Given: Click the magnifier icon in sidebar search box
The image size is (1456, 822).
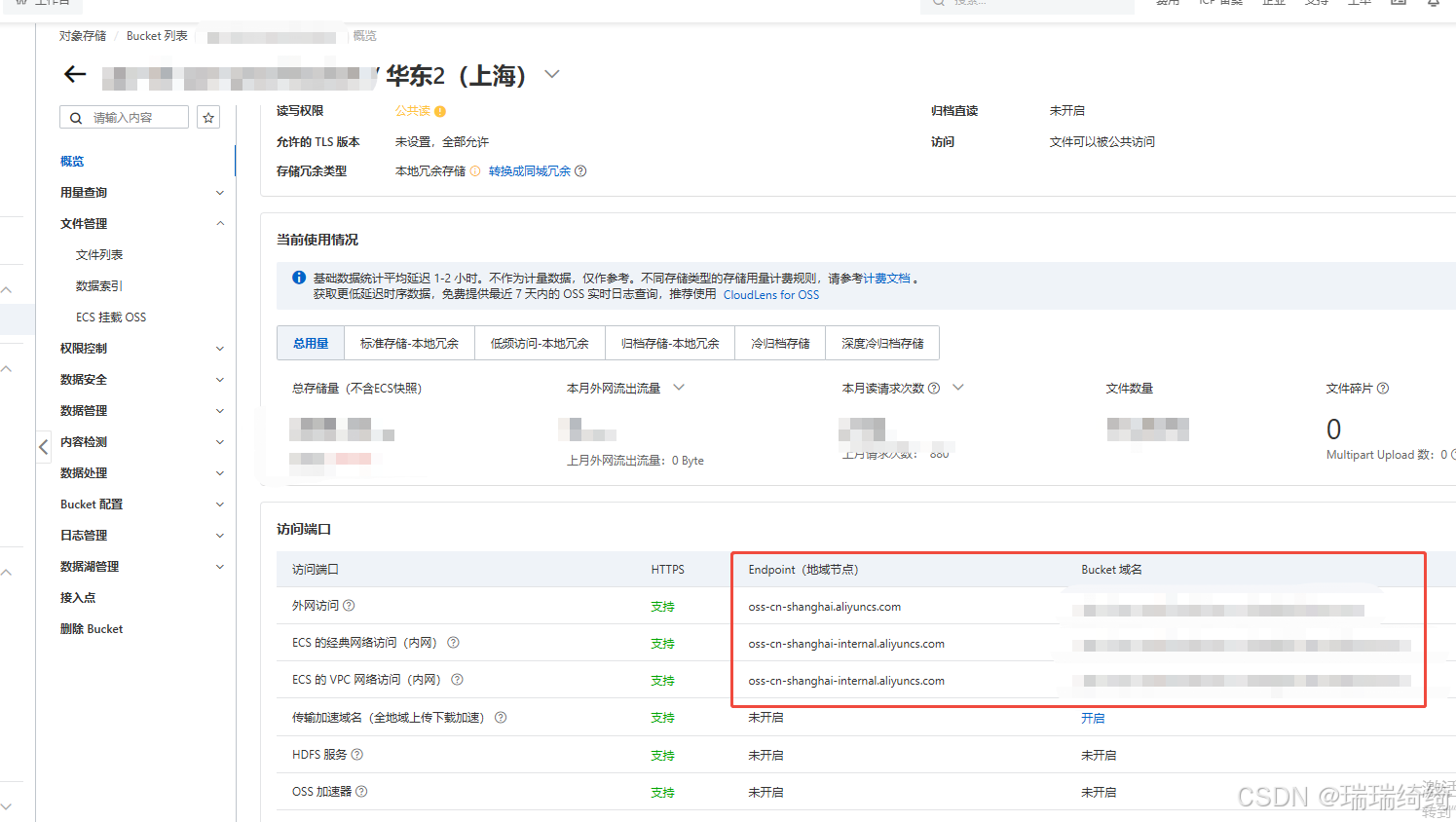Looking at the screenshot, I should (x=76, y=118).
